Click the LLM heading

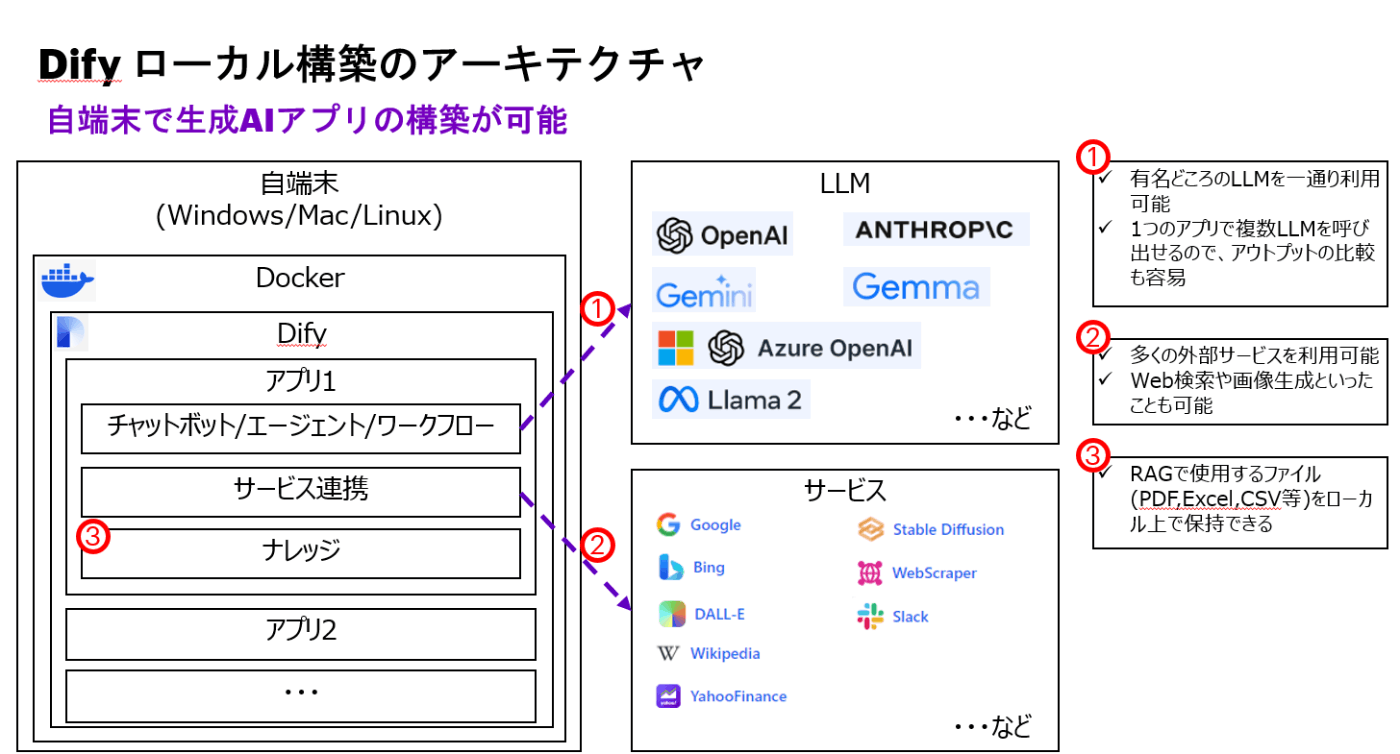pos(843,184)
